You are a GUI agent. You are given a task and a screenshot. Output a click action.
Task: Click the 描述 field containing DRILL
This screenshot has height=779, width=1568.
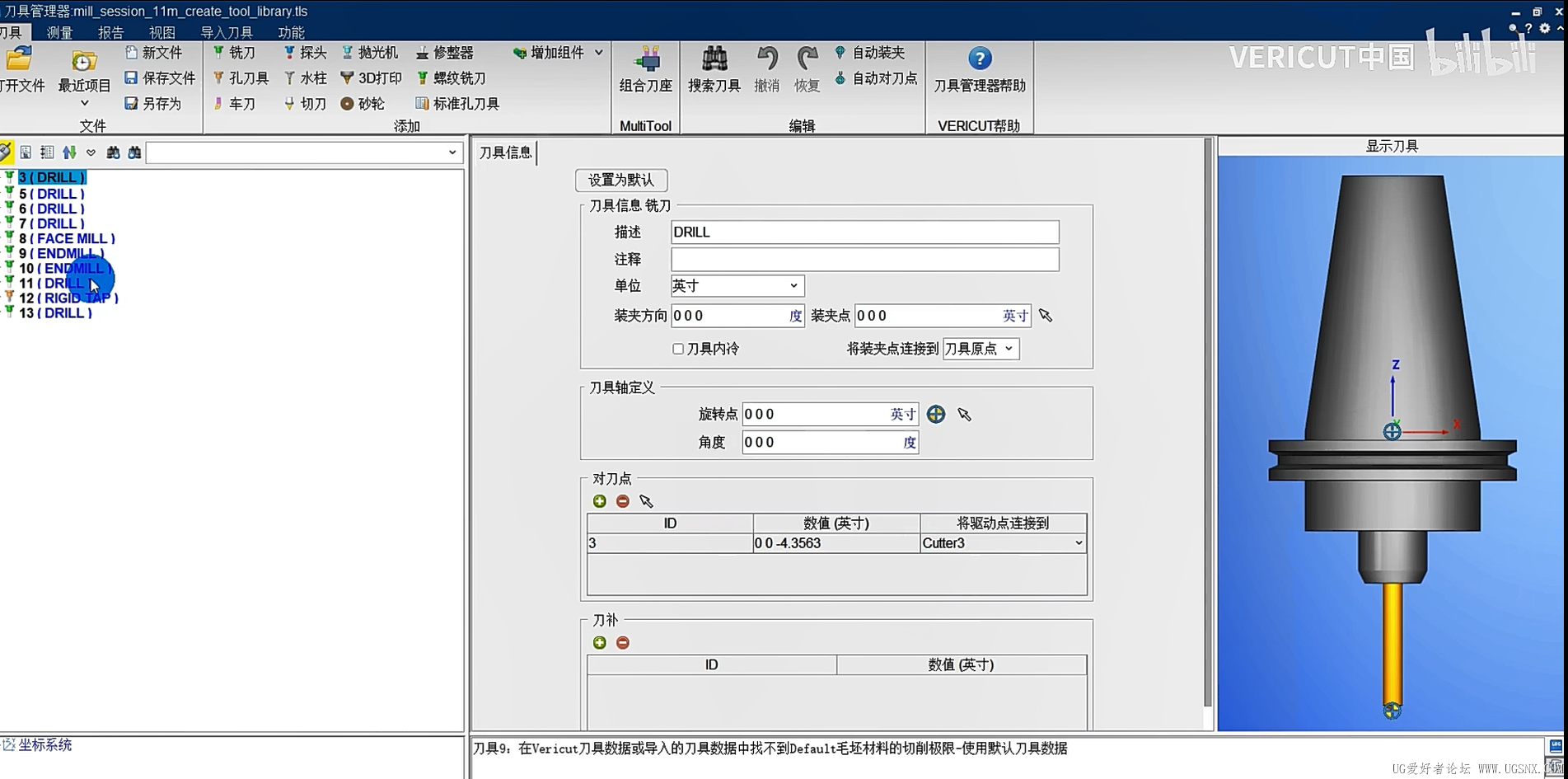tap(864, 232)
